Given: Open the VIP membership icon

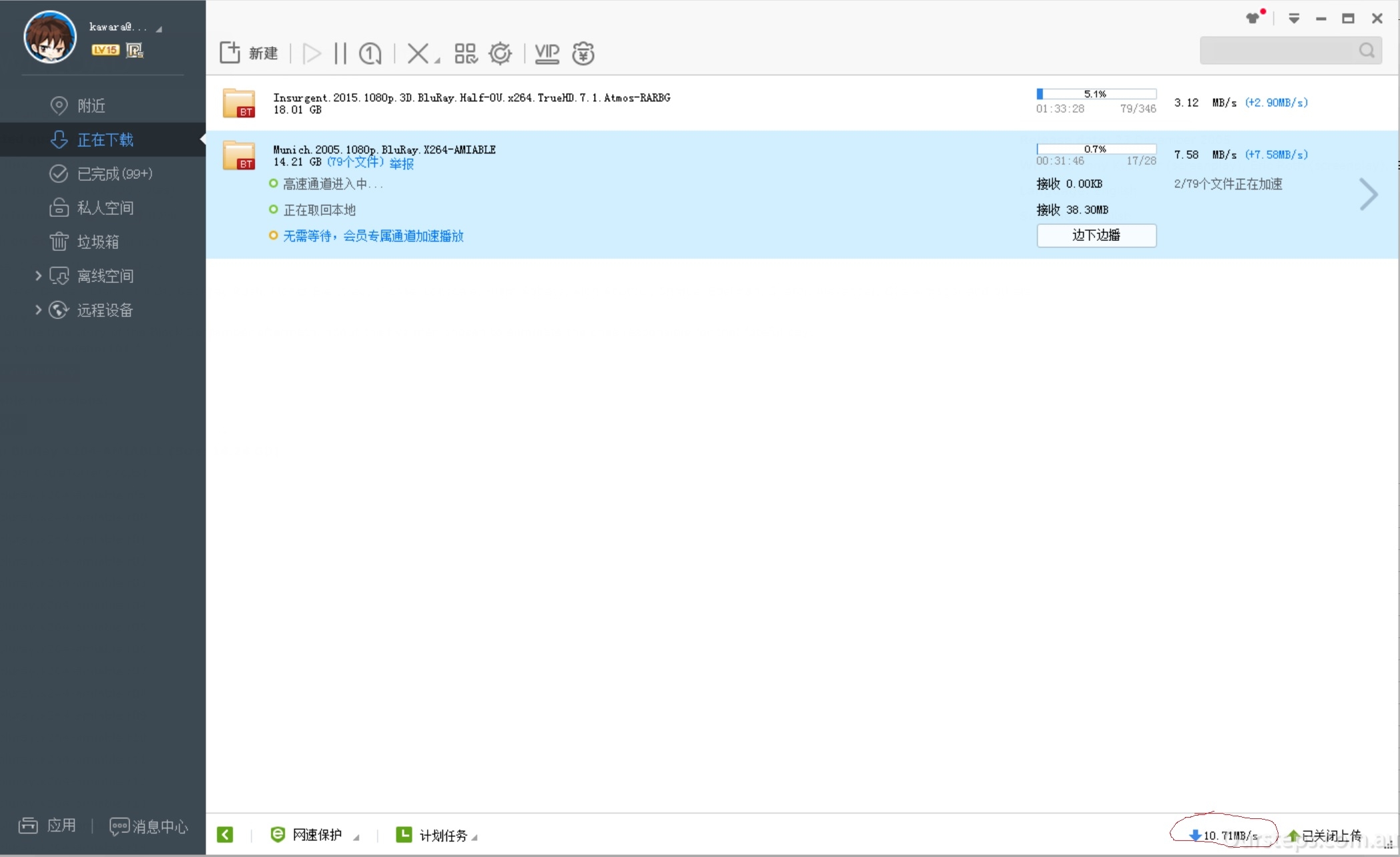Looking at the screenshot, I should [x=547, y=53].
